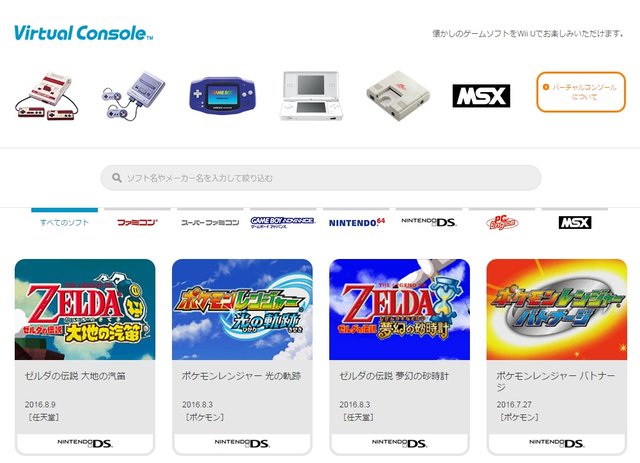
Task: Filter by the Nintendo DS tab
Action: (429, 223)
